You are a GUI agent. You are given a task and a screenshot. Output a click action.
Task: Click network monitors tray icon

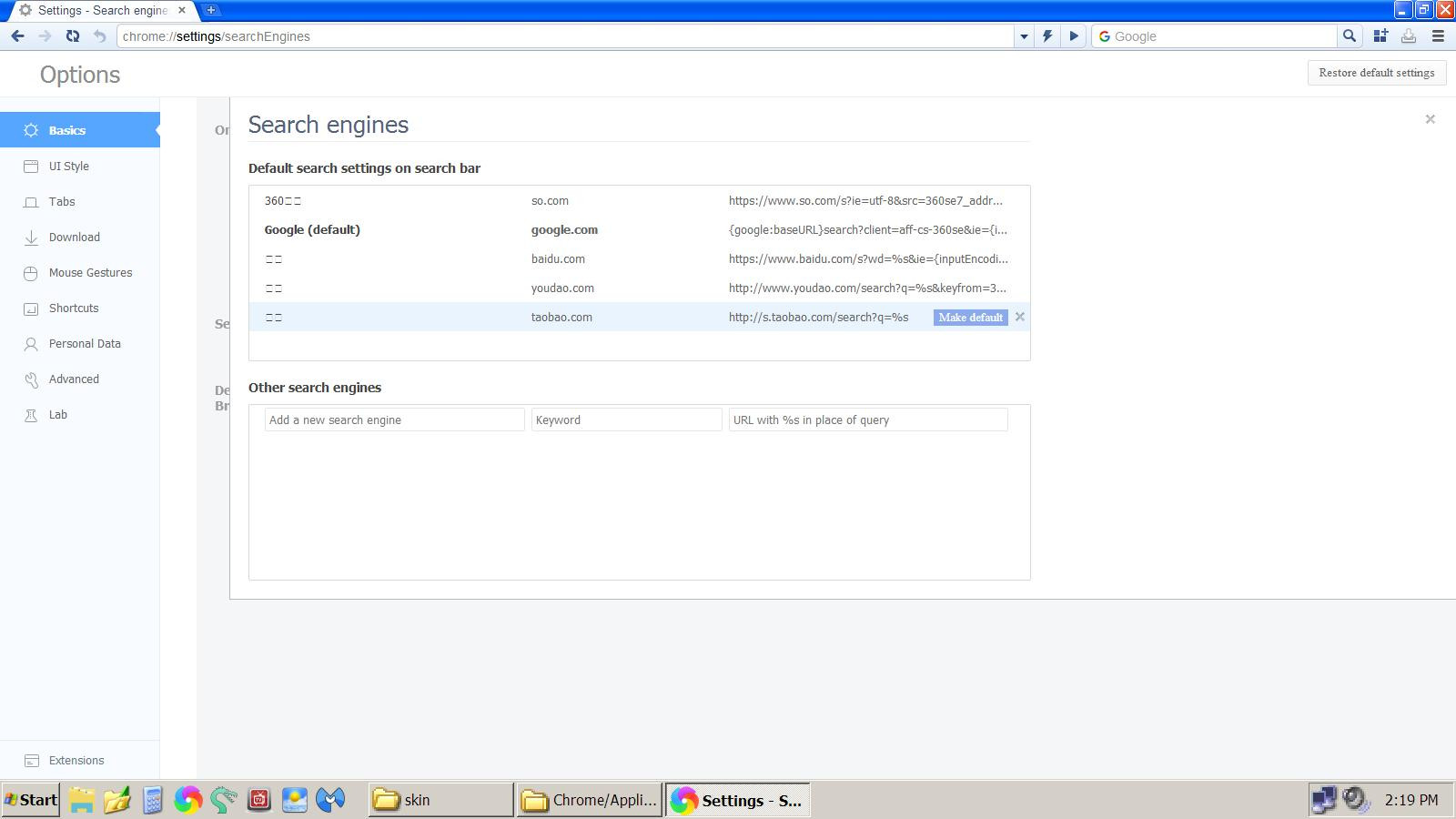(1324, 800)
